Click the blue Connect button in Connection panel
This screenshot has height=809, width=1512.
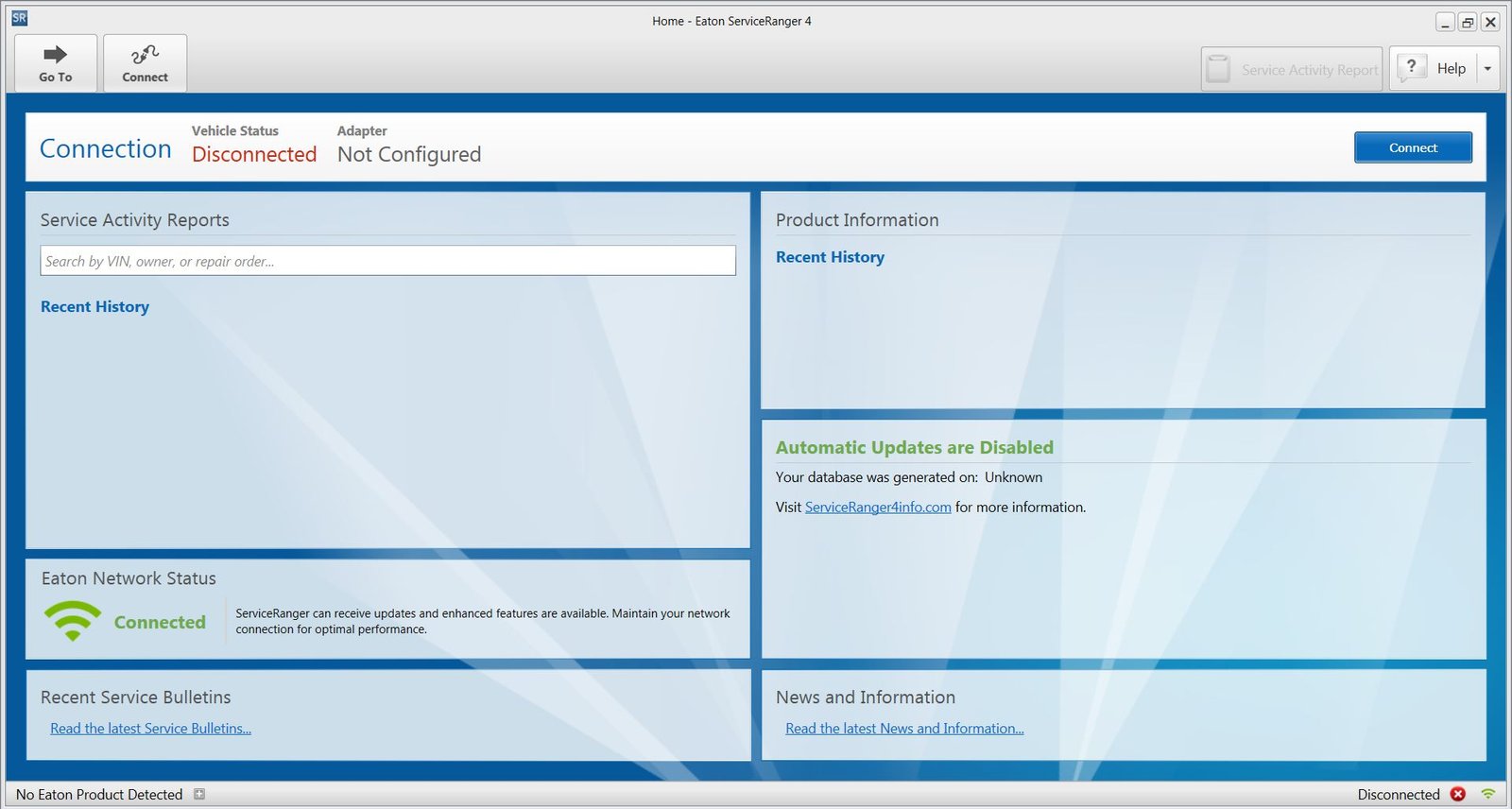[x=1413, y=147]
